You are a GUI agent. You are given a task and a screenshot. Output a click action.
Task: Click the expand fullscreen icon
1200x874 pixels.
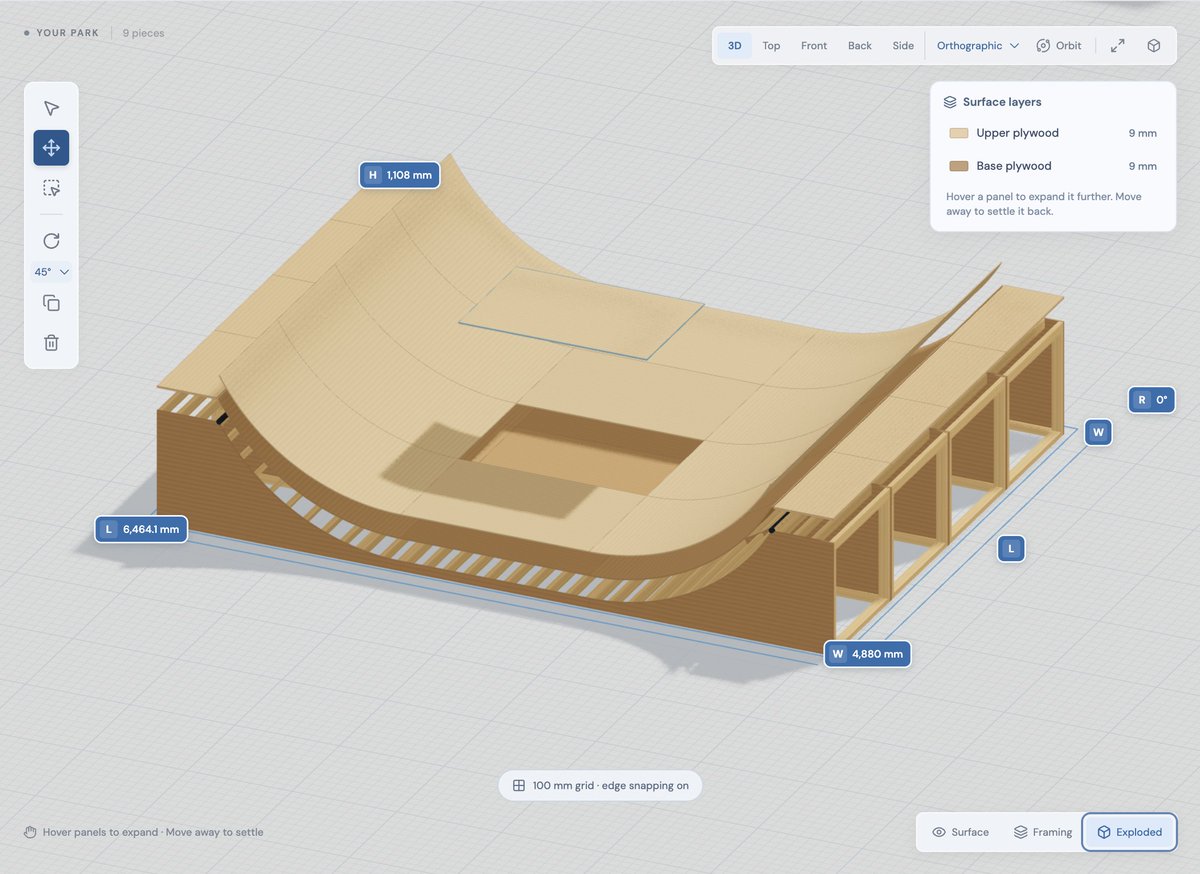tap(1118, 46)
